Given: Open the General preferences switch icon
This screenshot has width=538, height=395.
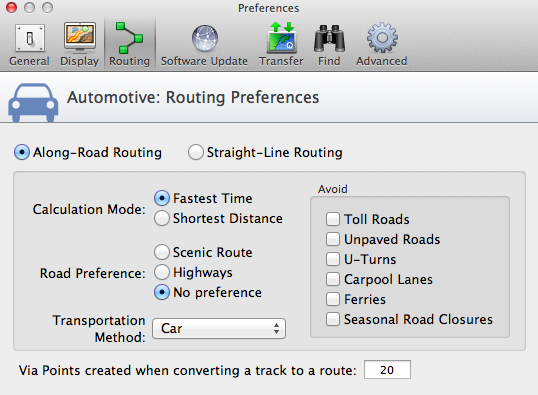Looking at the screenshot, I should pos(30,38).
